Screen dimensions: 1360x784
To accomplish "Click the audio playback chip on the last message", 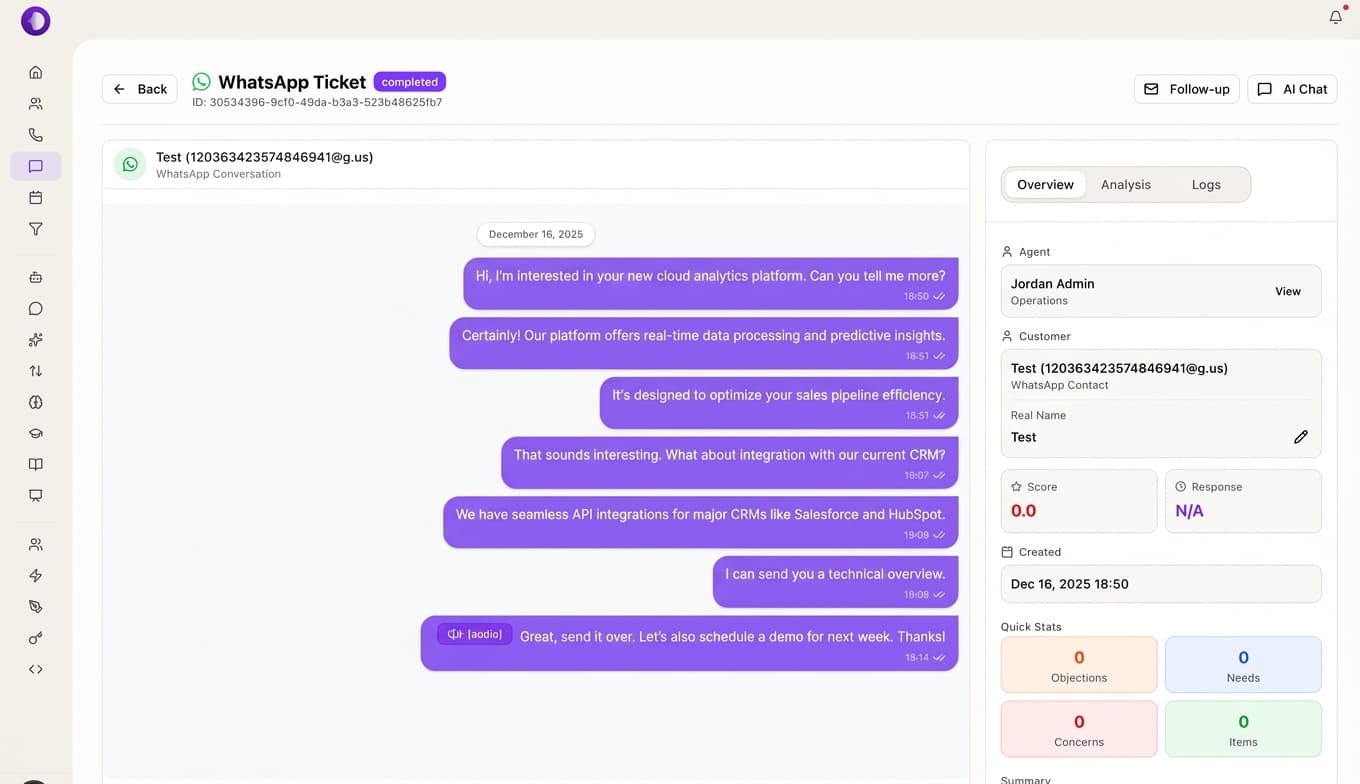I will 474,633.
